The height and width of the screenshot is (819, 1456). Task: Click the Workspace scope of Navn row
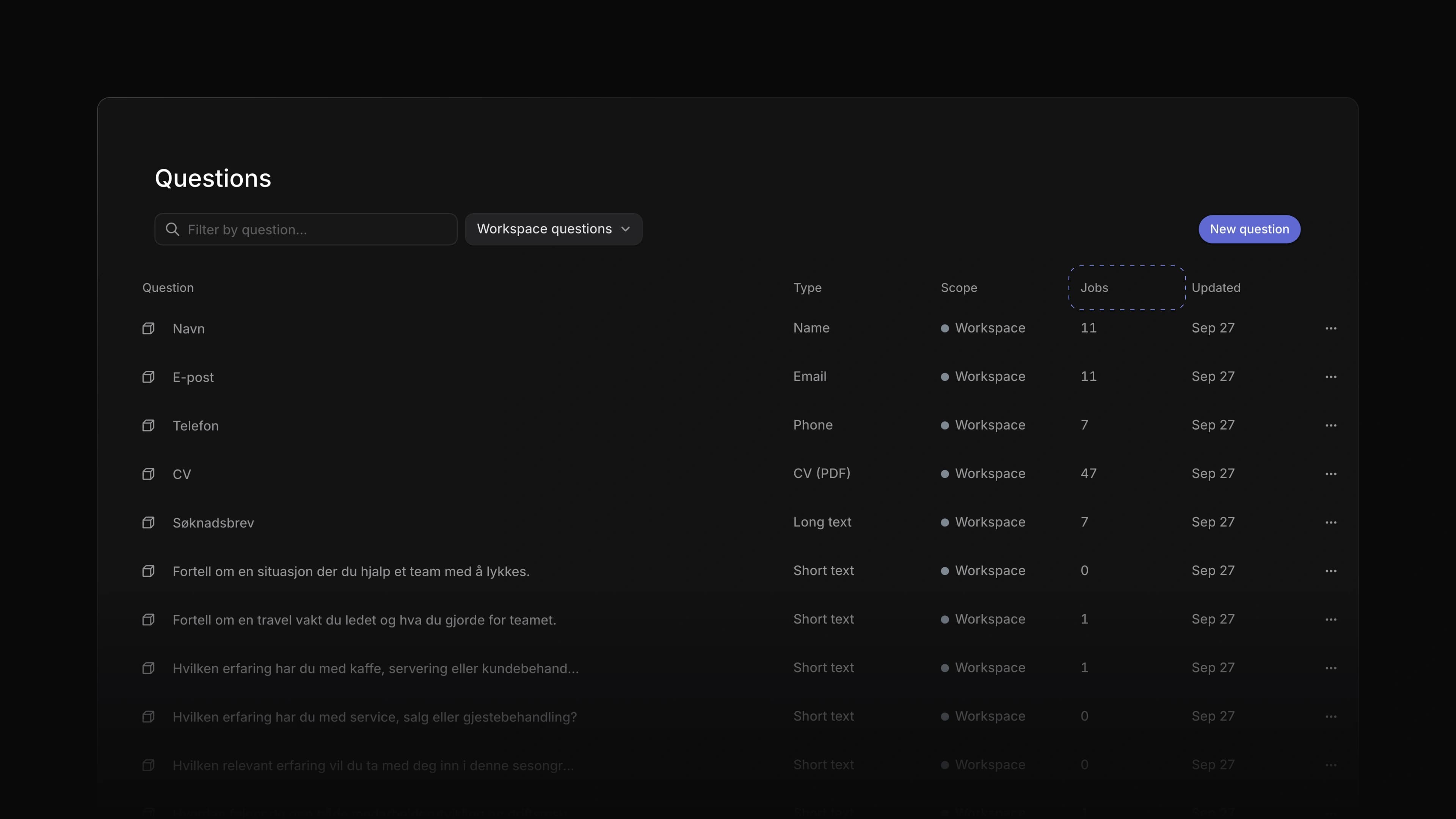(983, 328)
